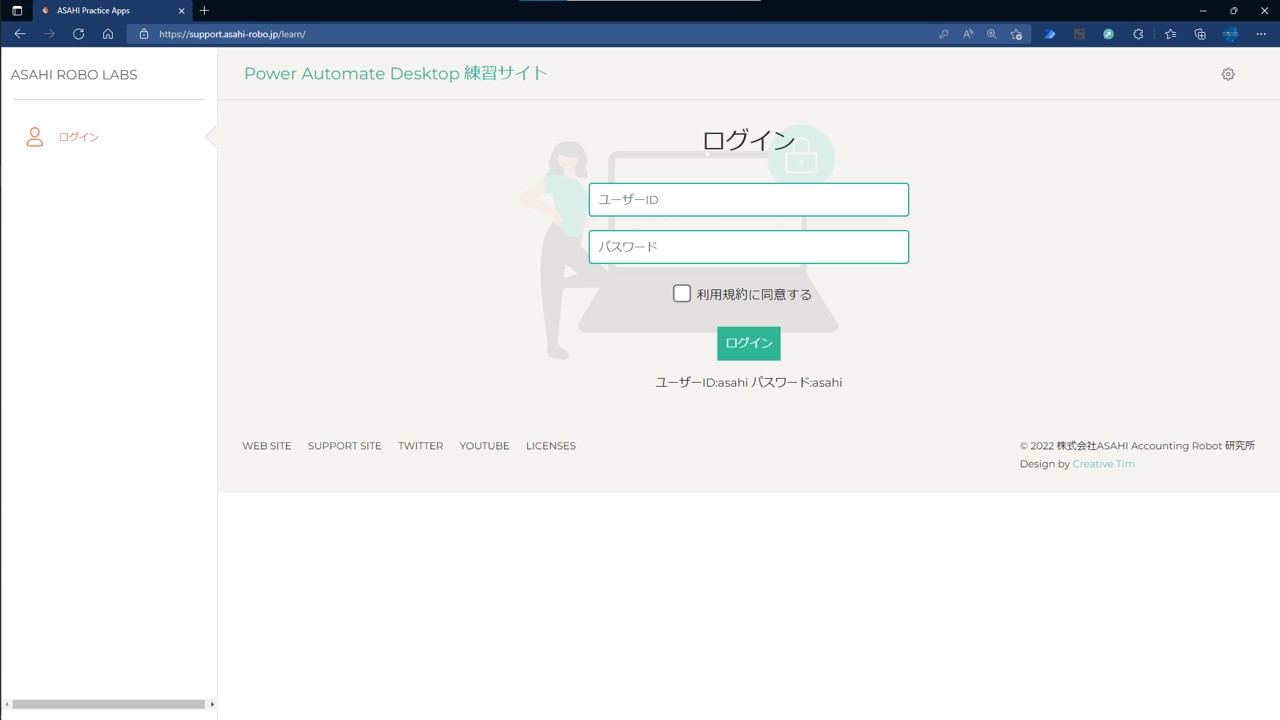Open a new browser tab

pos(204,10)
